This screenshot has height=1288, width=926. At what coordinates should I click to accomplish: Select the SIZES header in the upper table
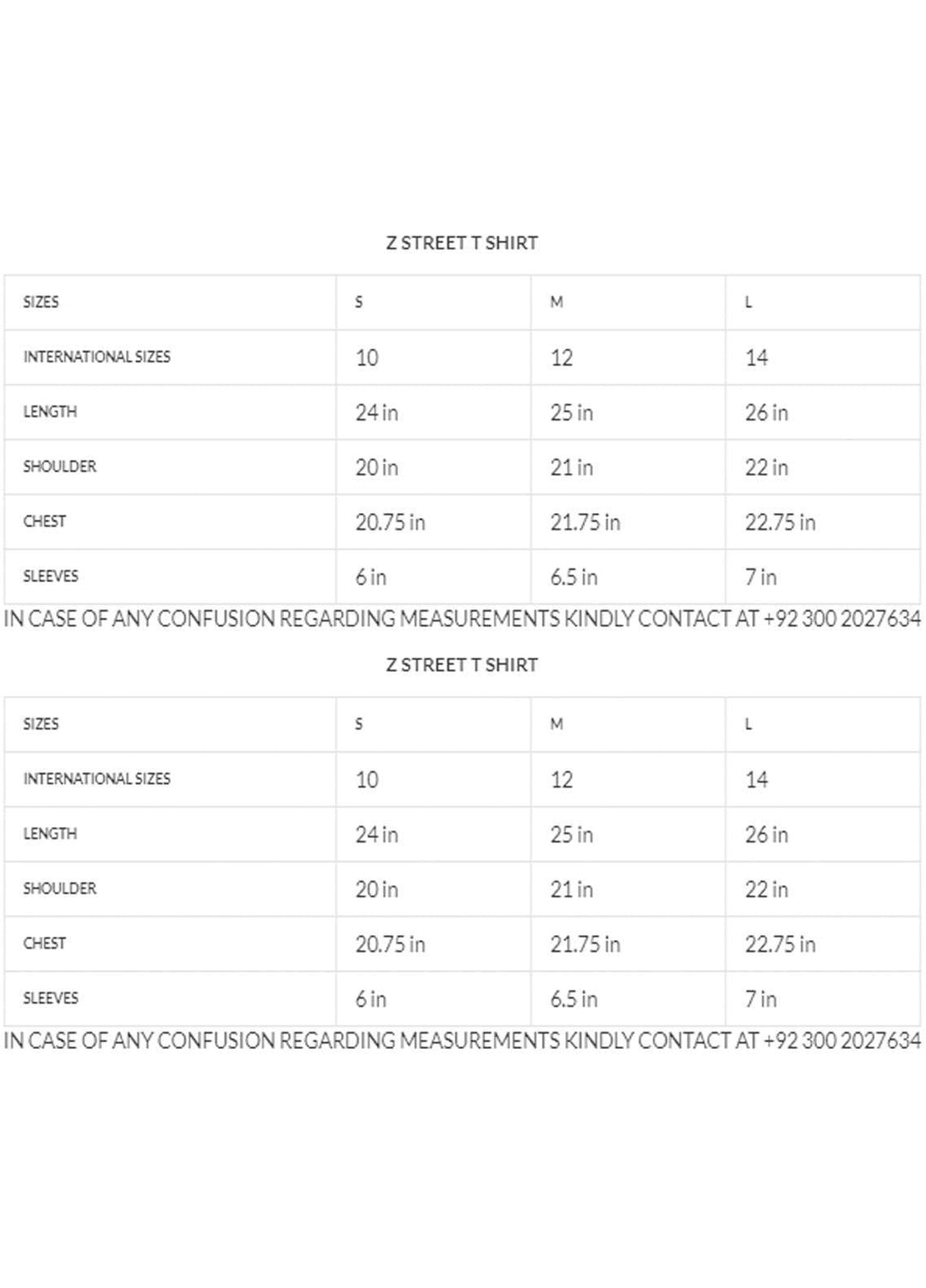[x=41, y=302]
